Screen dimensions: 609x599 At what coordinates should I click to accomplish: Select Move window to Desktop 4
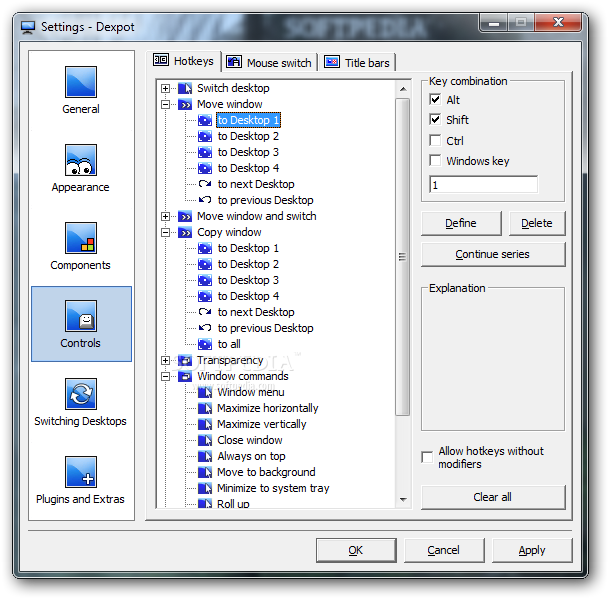click(248, 168)
